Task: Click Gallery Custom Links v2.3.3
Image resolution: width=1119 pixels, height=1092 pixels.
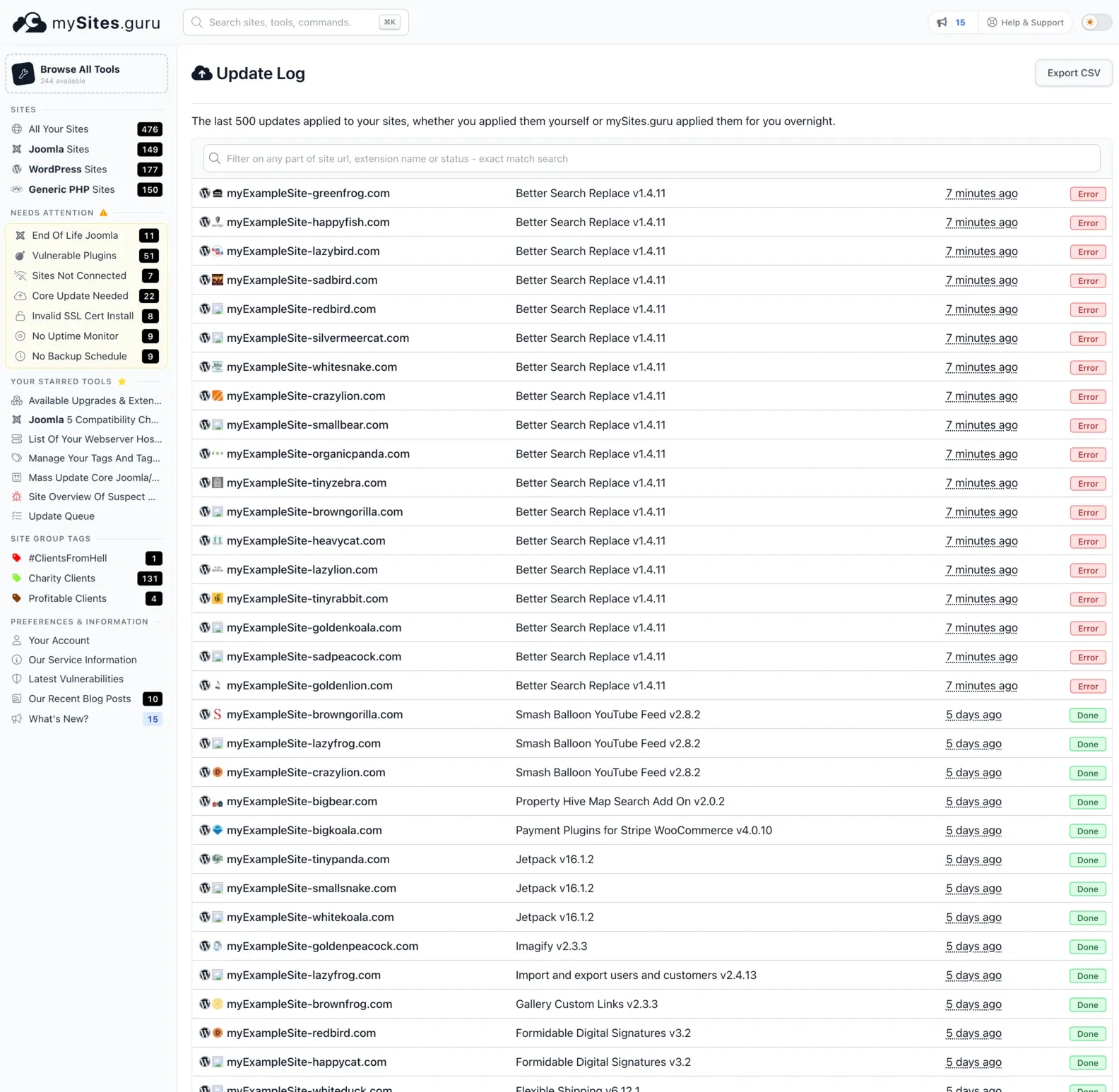Action: [x=586, y=1004]
